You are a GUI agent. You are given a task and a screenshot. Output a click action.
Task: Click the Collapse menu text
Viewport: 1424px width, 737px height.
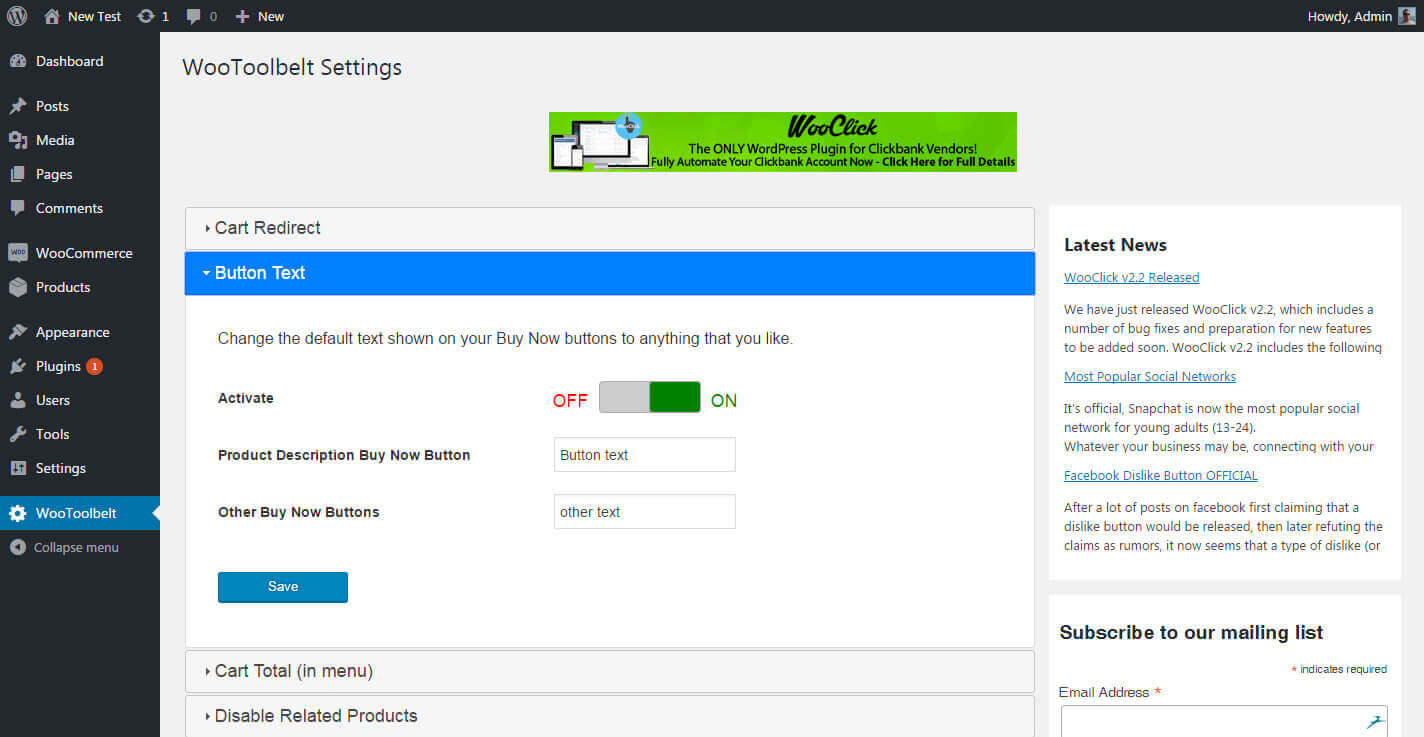coord(76,547)
